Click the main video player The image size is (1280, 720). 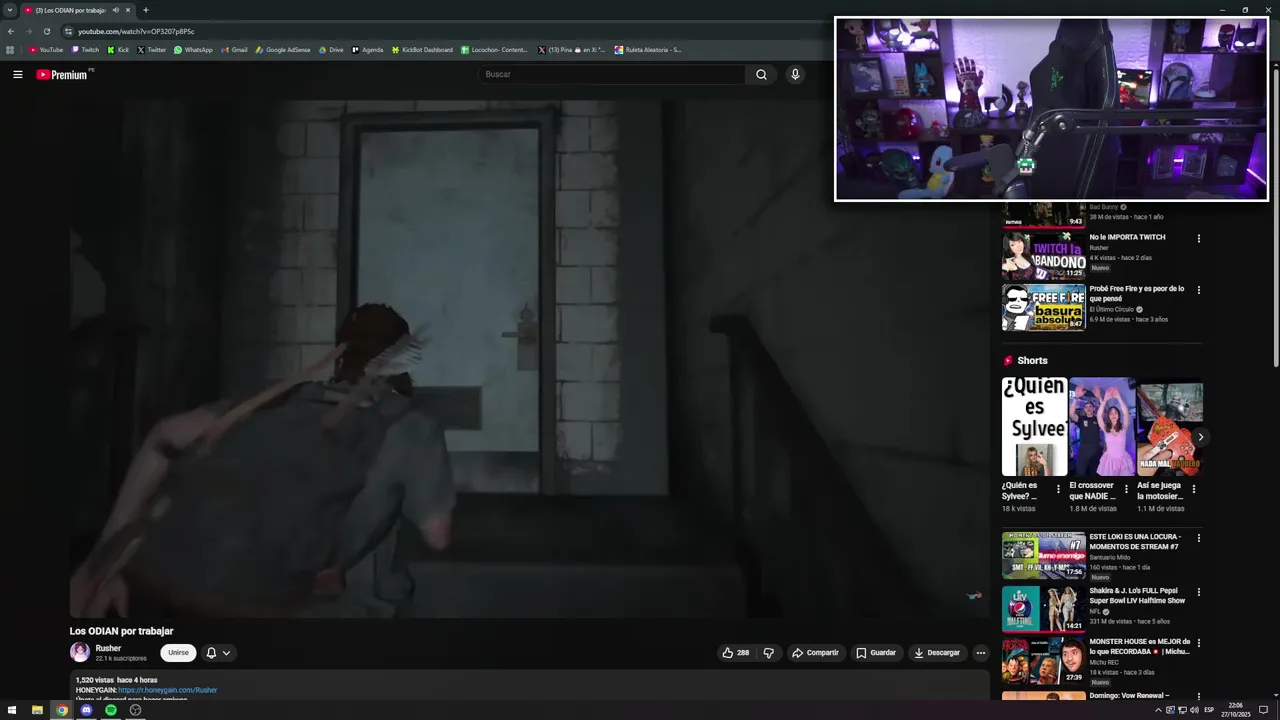click(529, 358)
